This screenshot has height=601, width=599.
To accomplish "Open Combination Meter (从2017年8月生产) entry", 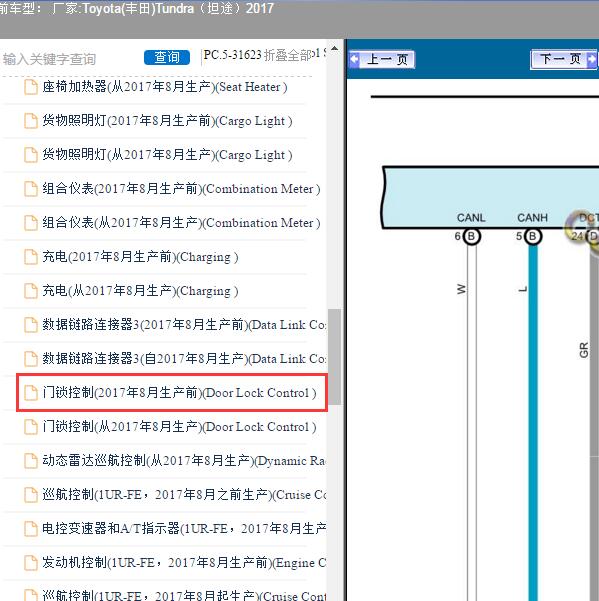I will (181, 223).
